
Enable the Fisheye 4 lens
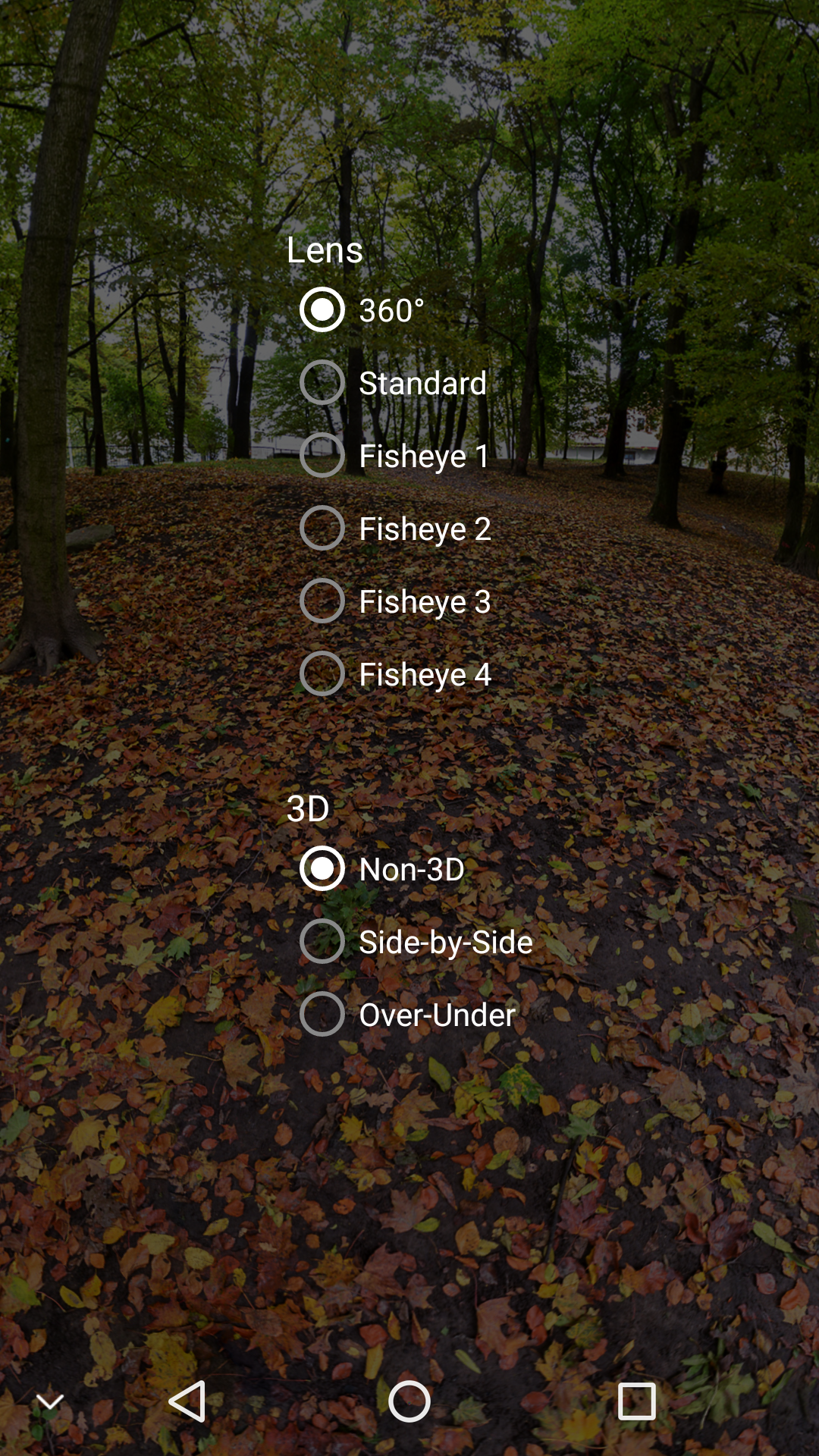tap(322, 674)
